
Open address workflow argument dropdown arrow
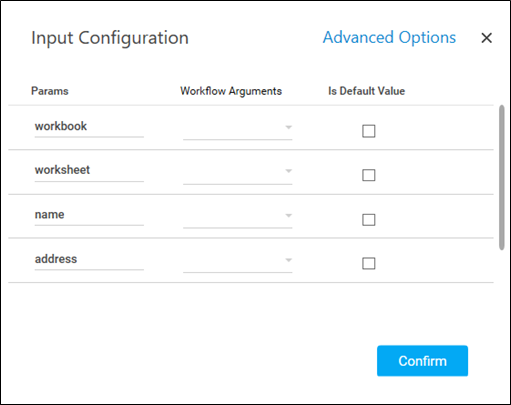pyautogui.click(x=289, y=260)
